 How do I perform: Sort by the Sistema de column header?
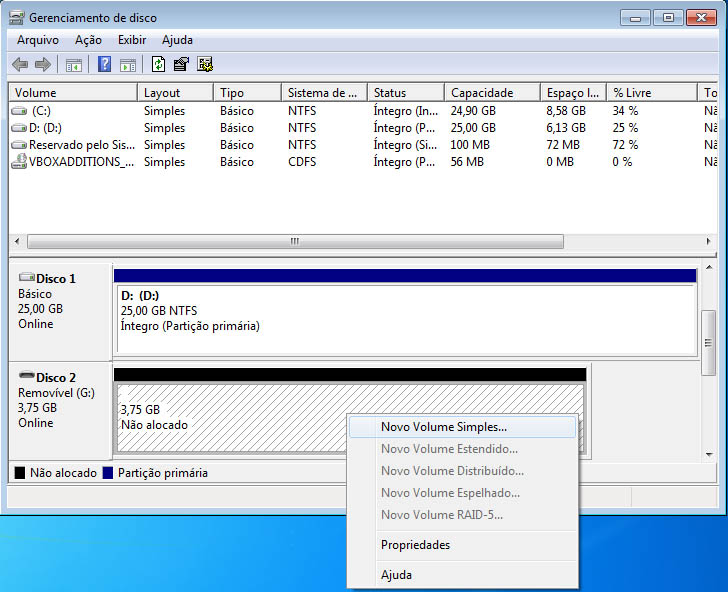click(325, 93)
